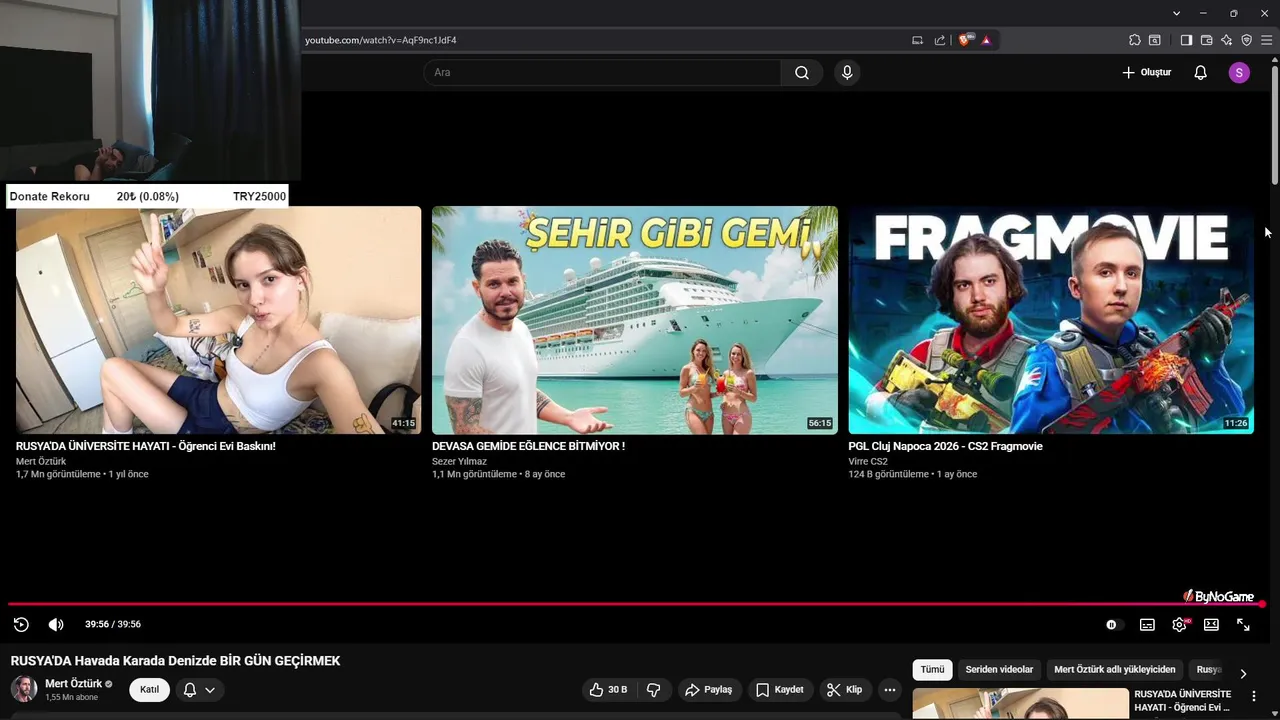This screenshot has width=1280, height=720.
Task: Open Brave Rewards triangle icon
Action: (986, 40)
